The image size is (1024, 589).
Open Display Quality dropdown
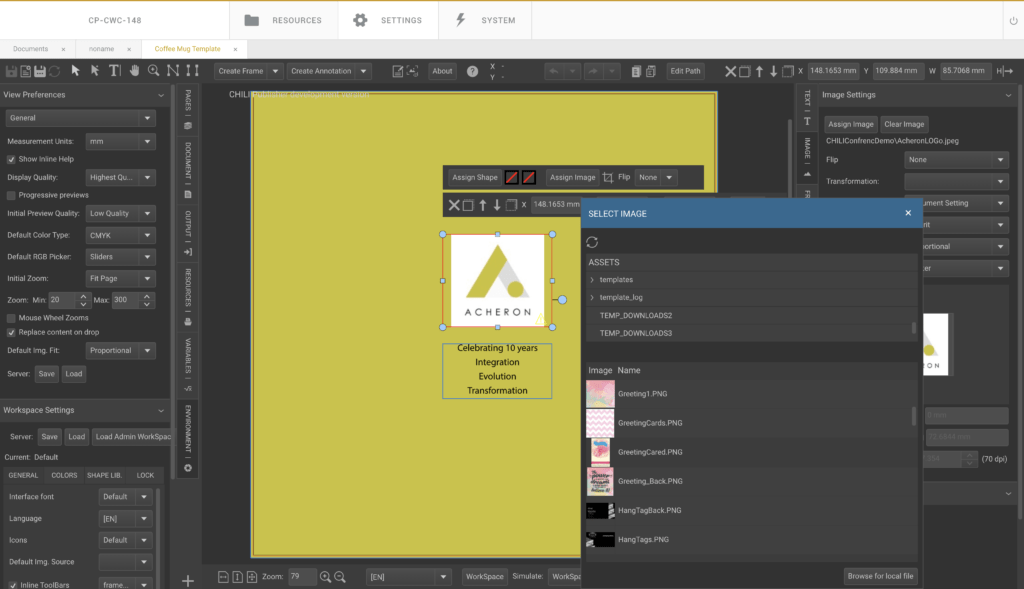point(120,177)
